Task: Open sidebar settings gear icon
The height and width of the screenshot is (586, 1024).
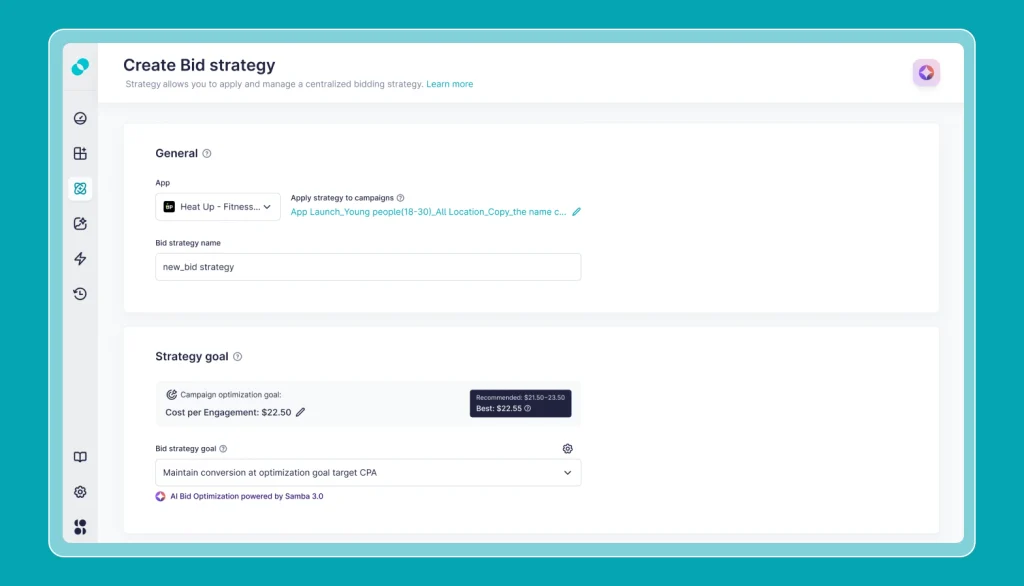Action: (80, 492)
